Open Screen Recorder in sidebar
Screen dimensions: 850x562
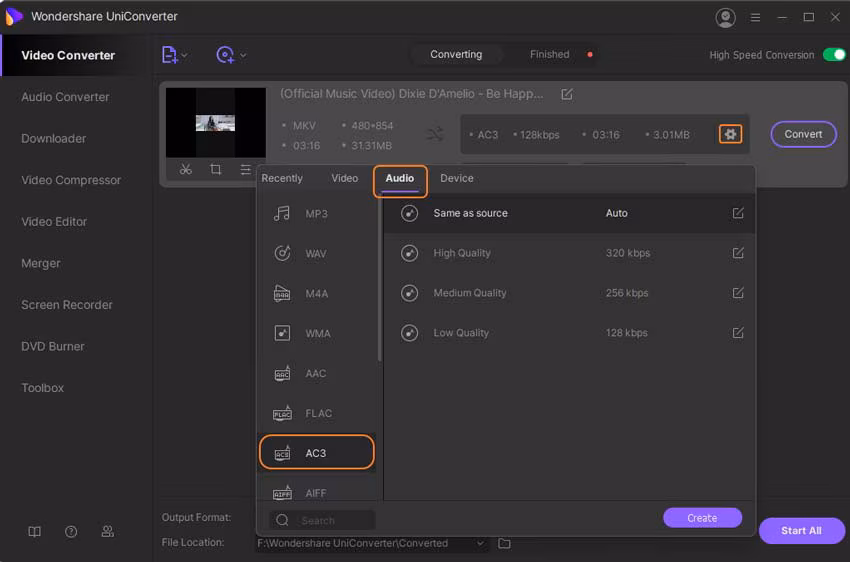coord(67,305)
